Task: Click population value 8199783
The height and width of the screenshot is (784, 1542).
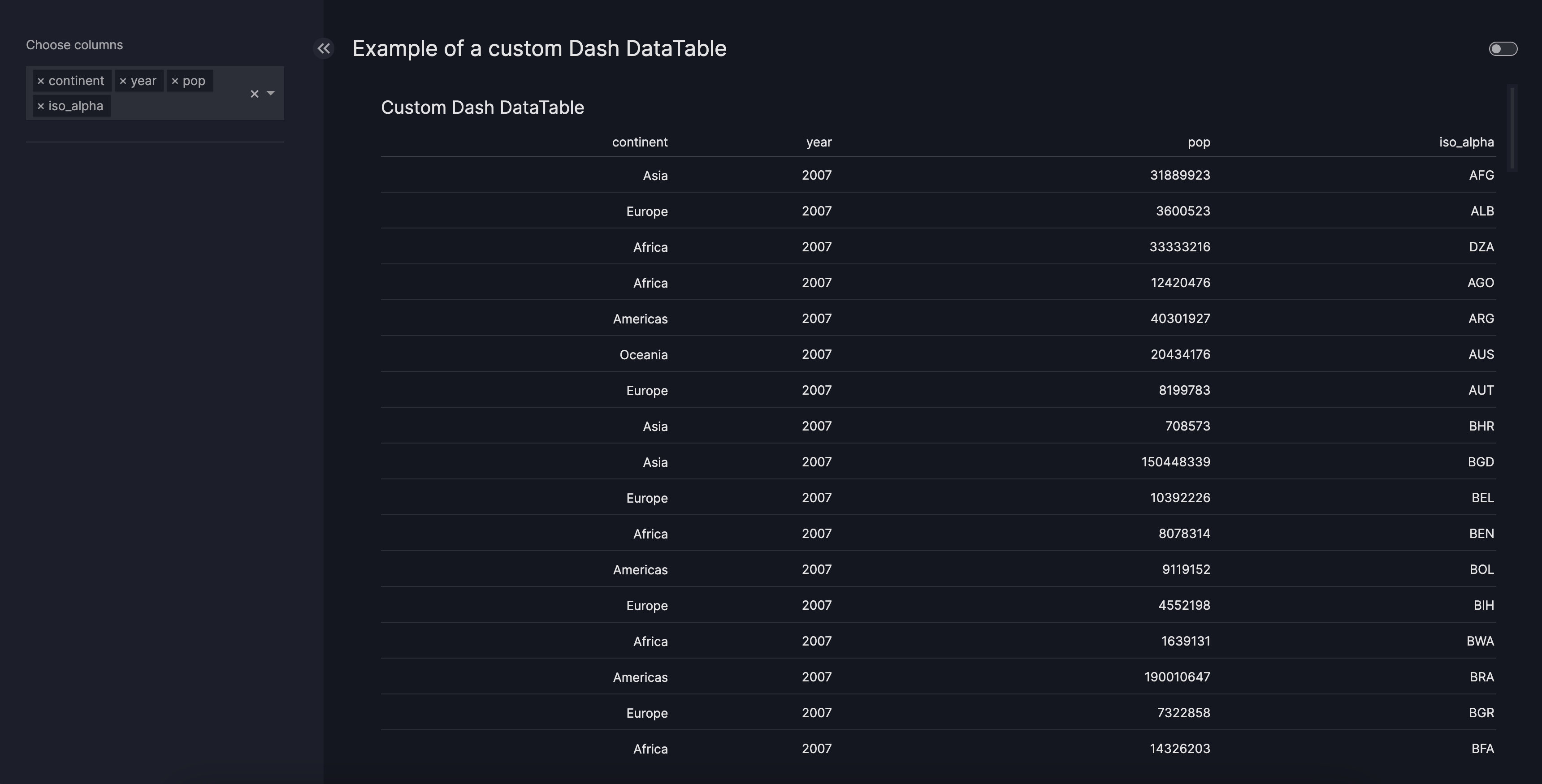Action: (1184, 390)
